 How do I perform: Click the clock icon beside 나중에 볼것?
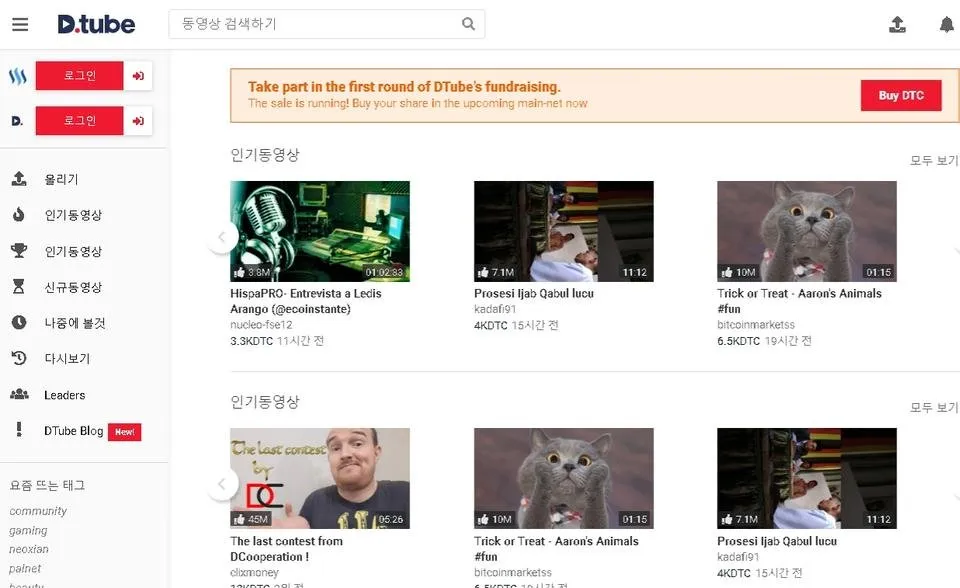[19, 322]
